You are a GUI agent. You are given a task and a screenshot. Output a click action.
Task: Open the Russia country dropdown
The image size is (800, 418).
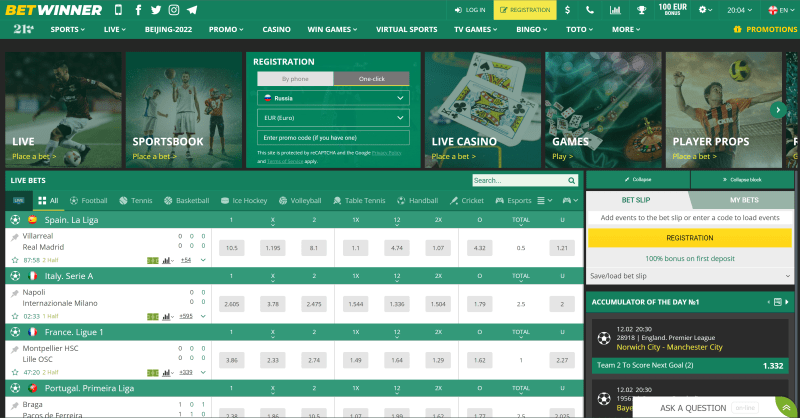[x=333, y=98]
